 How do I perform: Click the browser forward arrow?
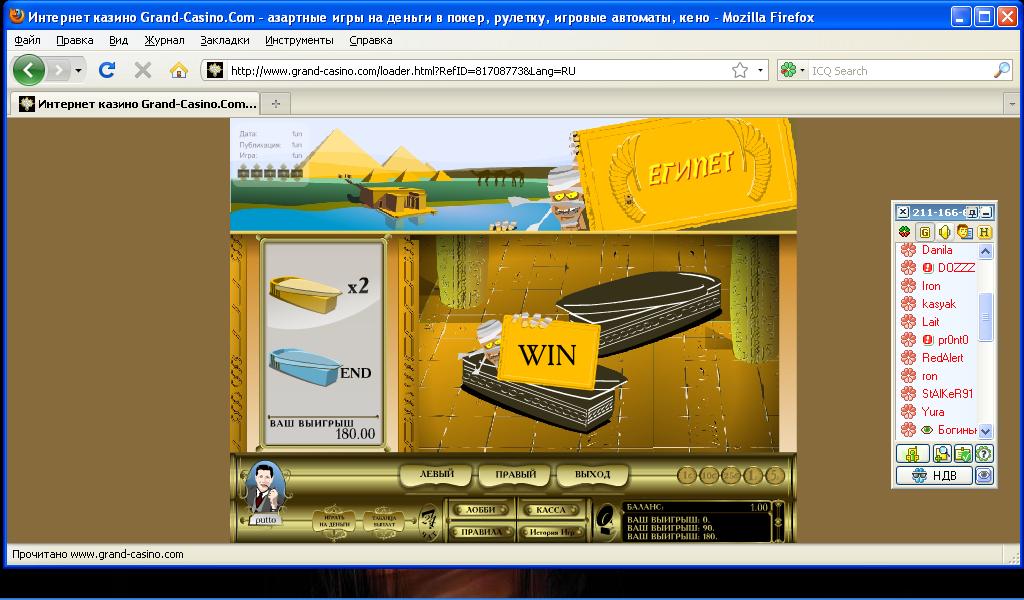point(58,70)
